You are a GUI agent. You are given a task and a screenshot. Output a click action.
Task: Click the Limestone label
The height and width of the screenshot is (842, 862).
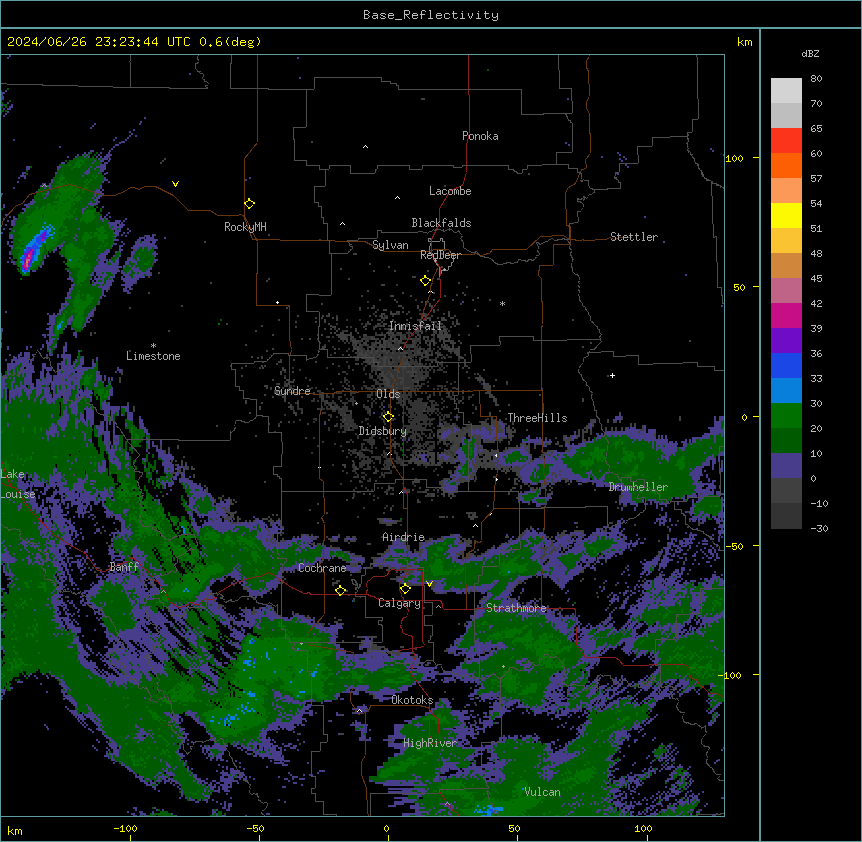click(153, 356)
